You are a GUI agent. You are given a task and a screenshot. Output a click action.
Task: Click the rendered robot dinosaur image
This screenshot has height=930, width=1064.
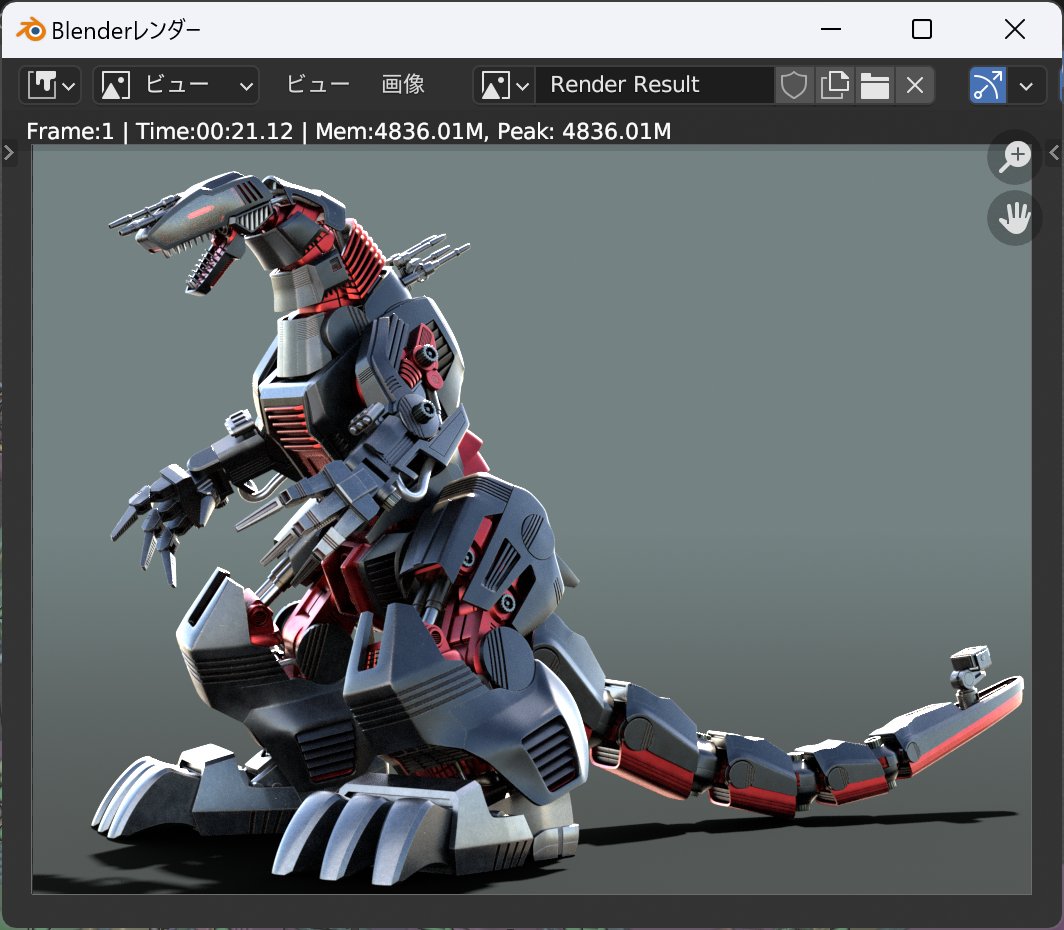pos(532,521)
